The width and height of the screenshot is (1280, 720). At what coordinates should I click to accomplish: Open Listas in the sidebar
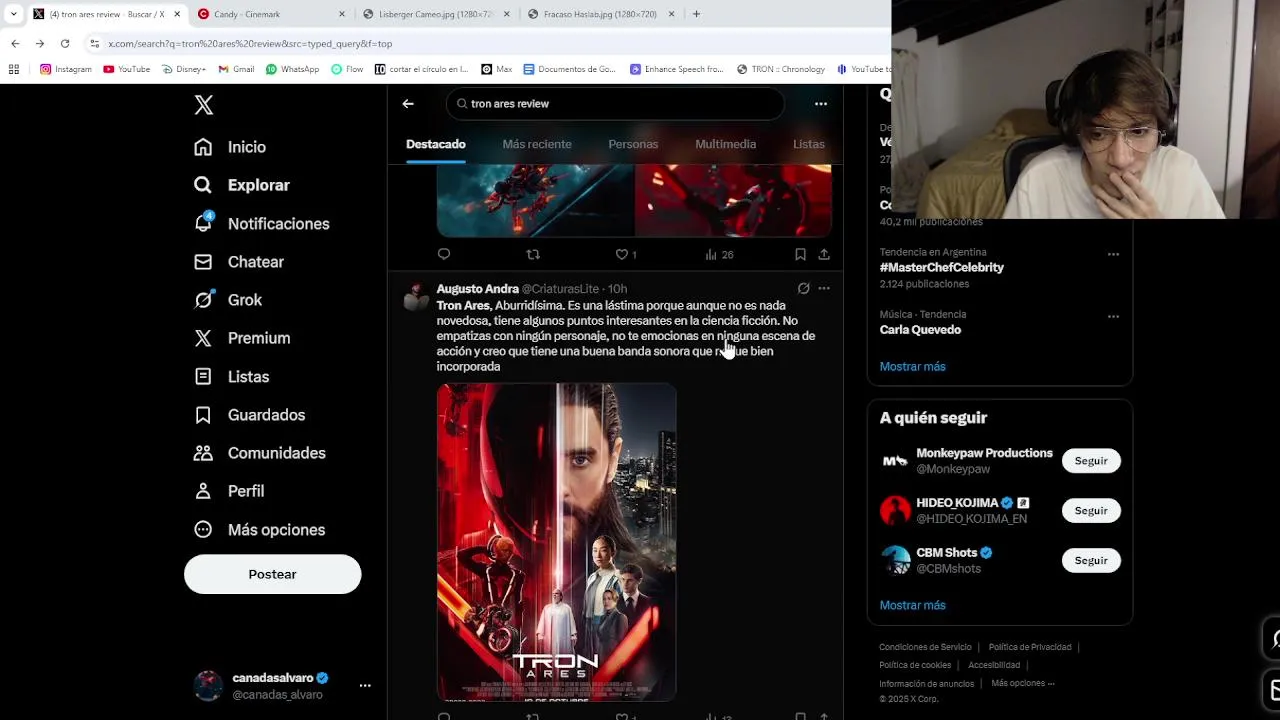click(x=231, y=377)
